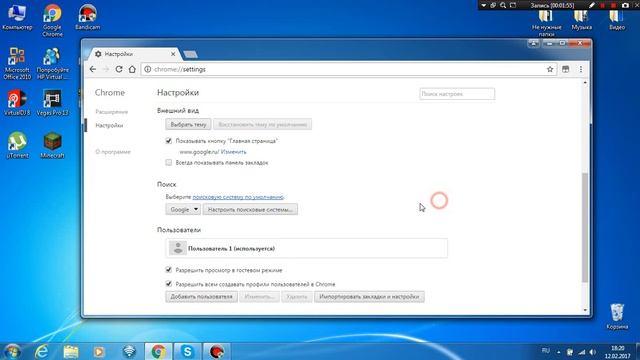Open Расширения in Chrome sidebar
This screenshot has width=640, height=360.
coord(111,111)
